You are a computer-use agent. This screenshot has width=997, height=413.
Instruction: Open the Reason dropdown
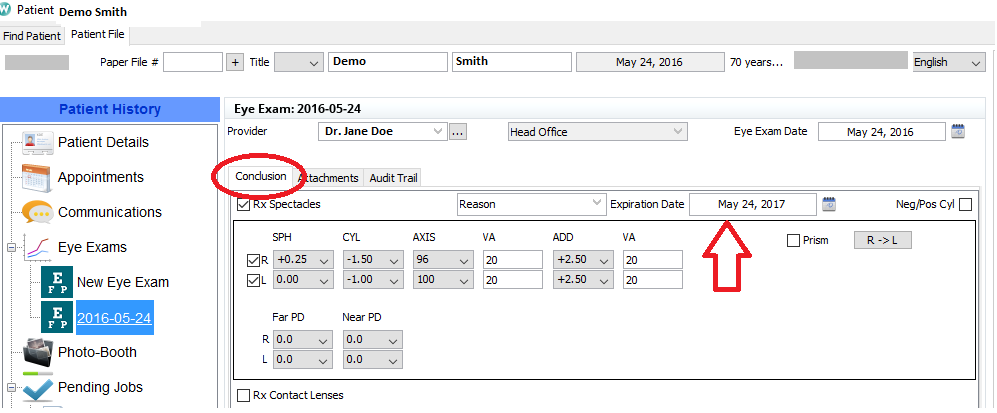596,204
